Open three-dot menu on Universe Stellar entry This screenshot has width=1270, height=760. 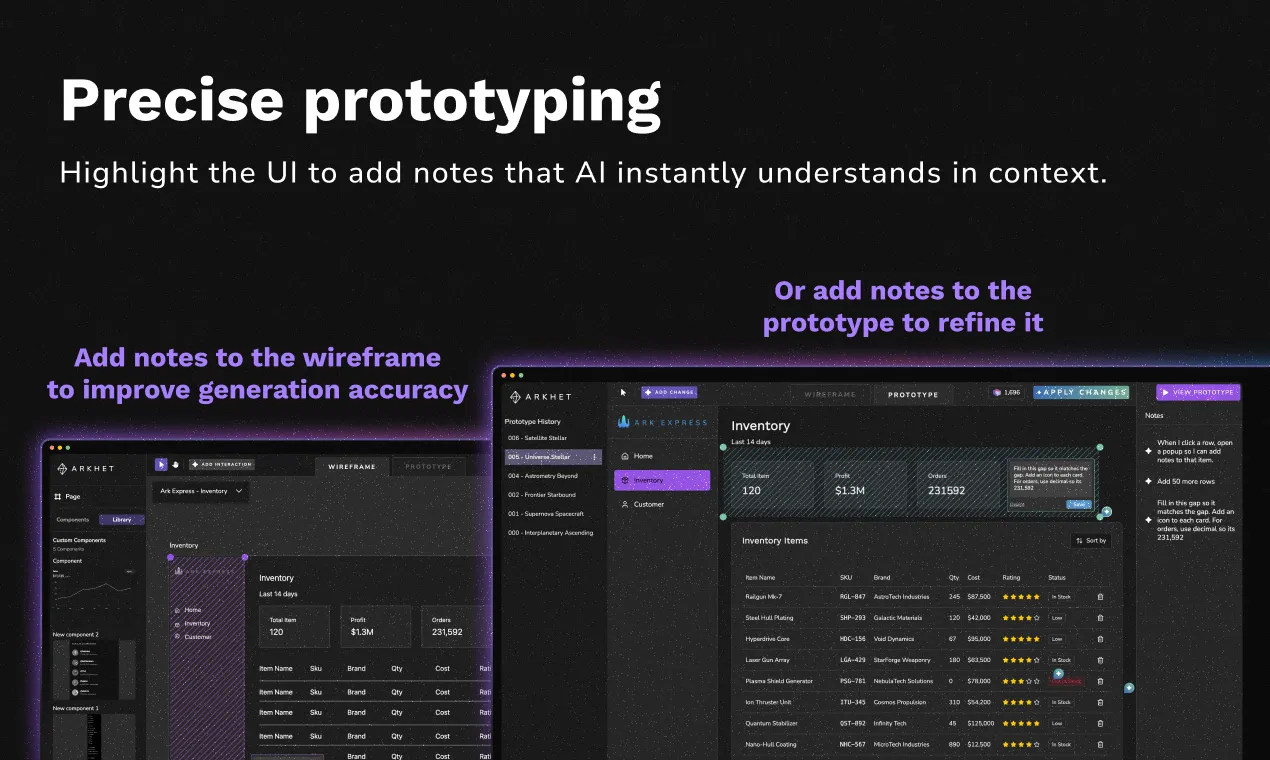pos(595,457)
